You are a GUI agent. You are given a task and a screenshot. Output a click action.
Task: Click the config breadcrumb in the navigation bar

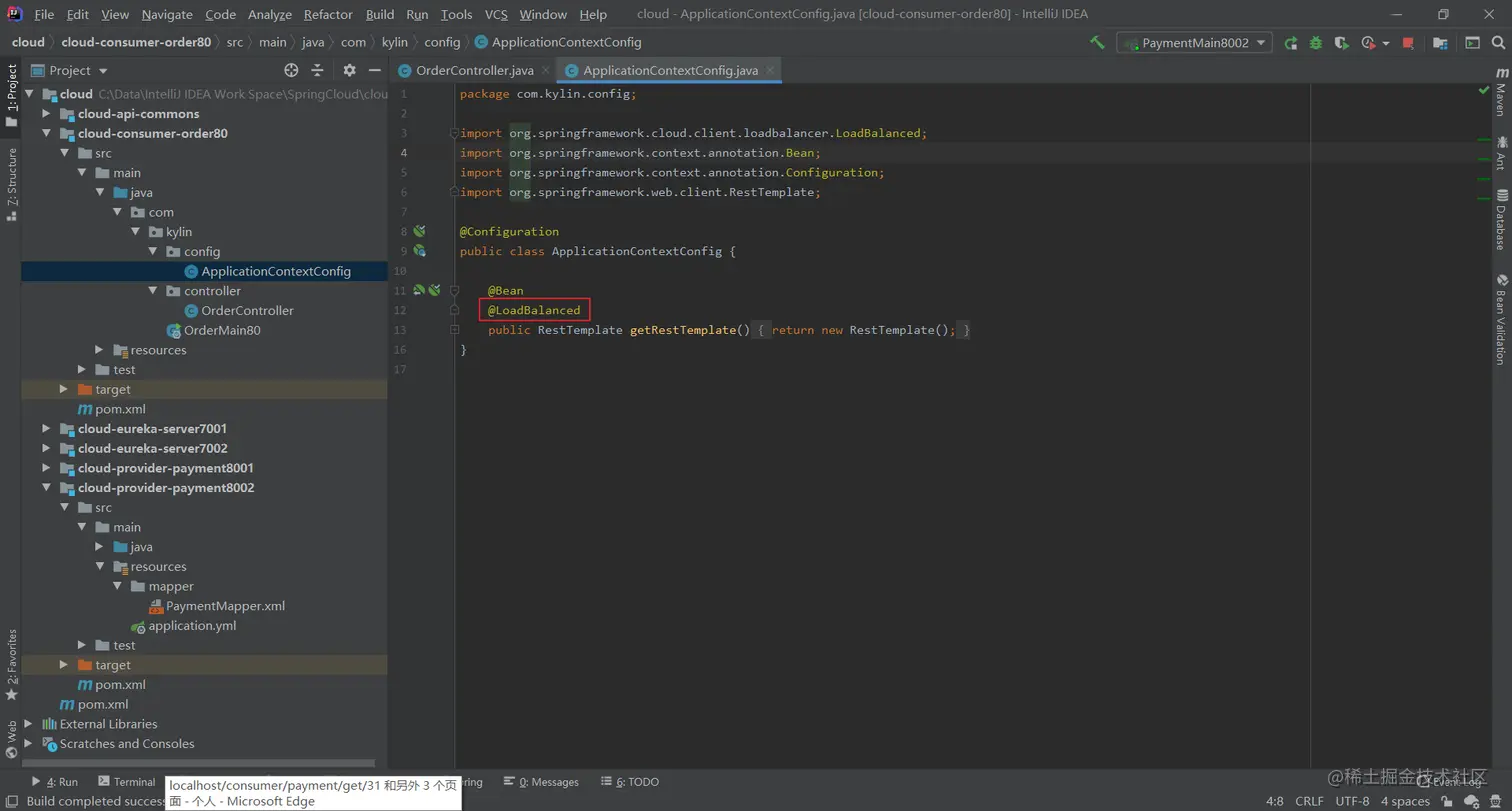[x=442, y=42]
